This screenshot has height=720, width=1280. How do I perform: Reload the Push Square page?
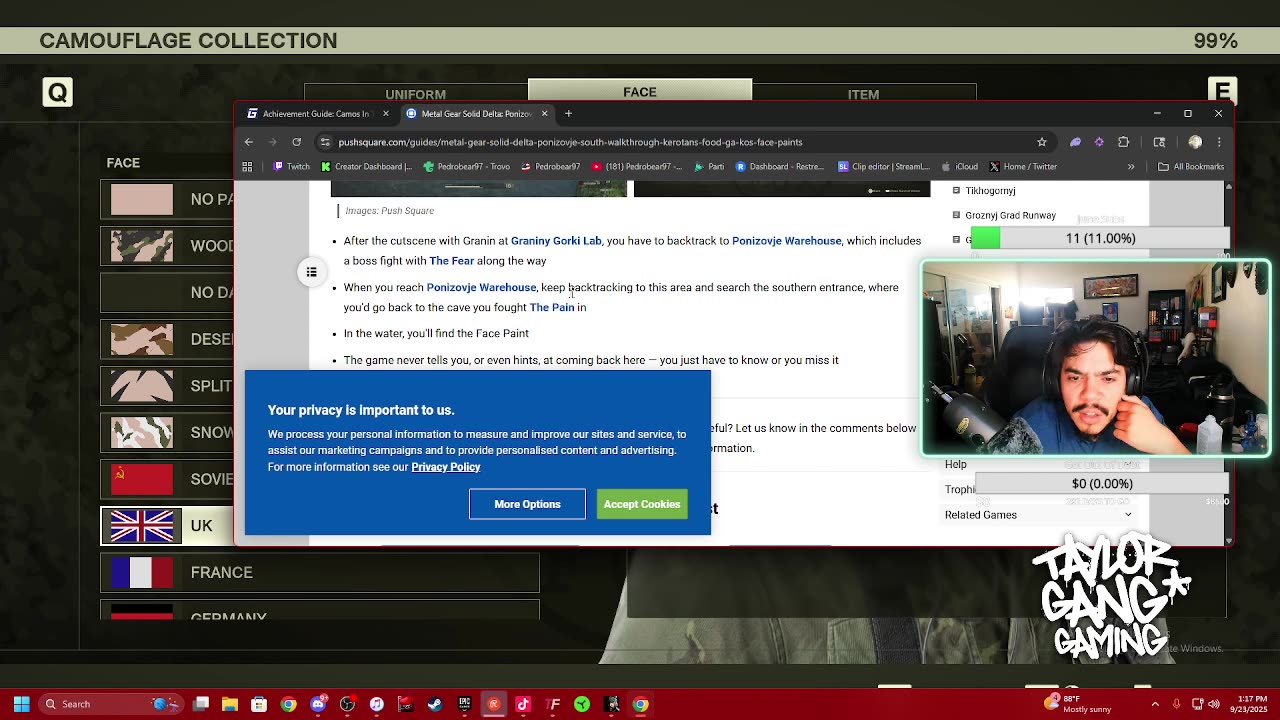[x=296, y=142]
